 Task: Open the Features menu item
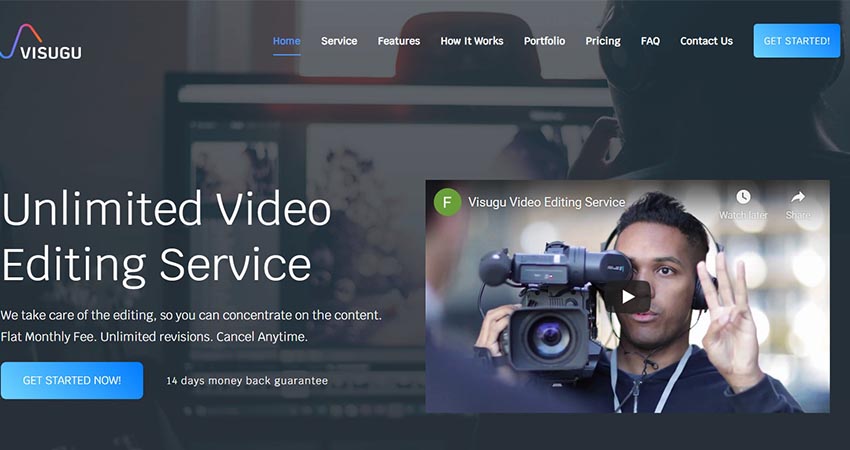tap(399, 41)
